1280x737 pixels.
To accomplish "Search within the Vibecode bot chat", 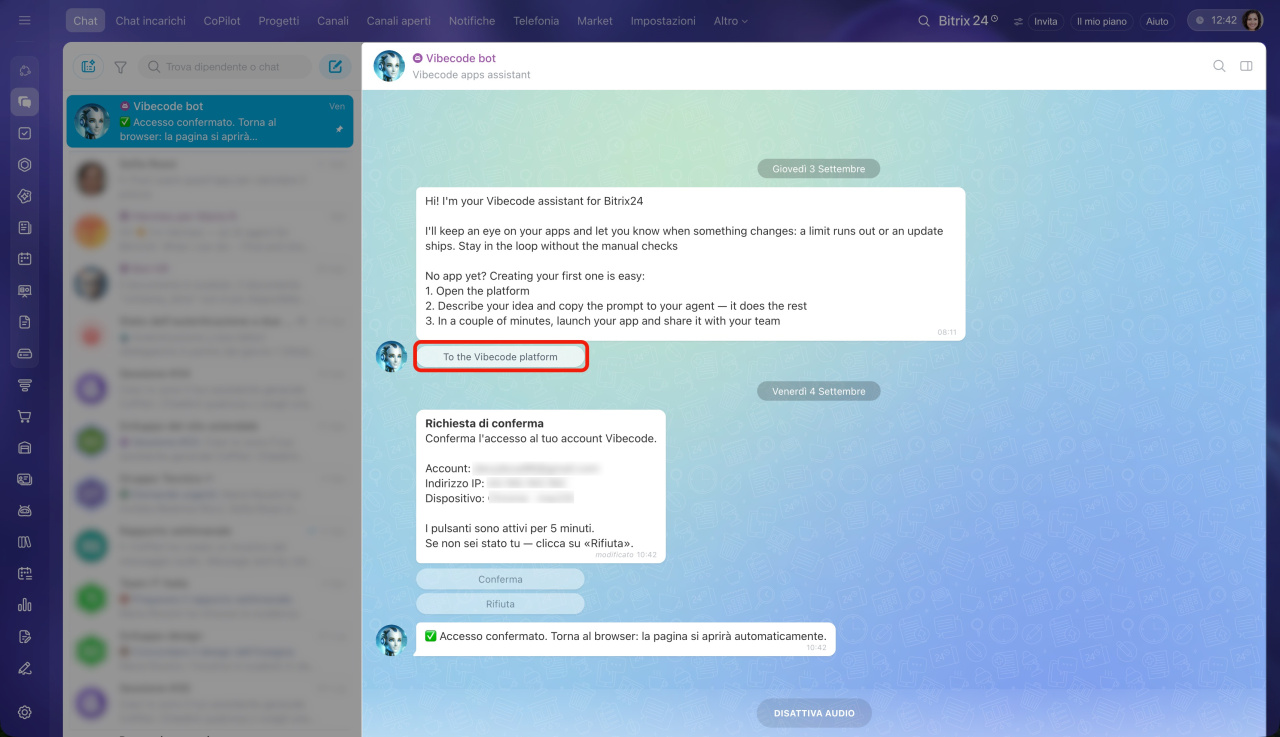I will click(1219, 66).
